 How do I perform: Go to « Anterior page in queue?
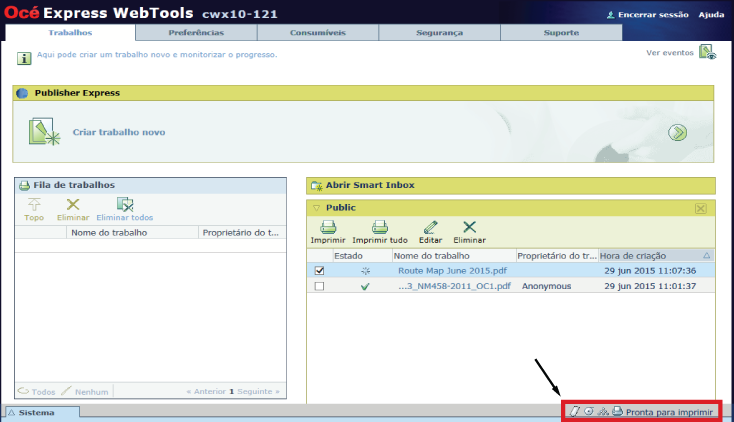click(x=206, y=391)
